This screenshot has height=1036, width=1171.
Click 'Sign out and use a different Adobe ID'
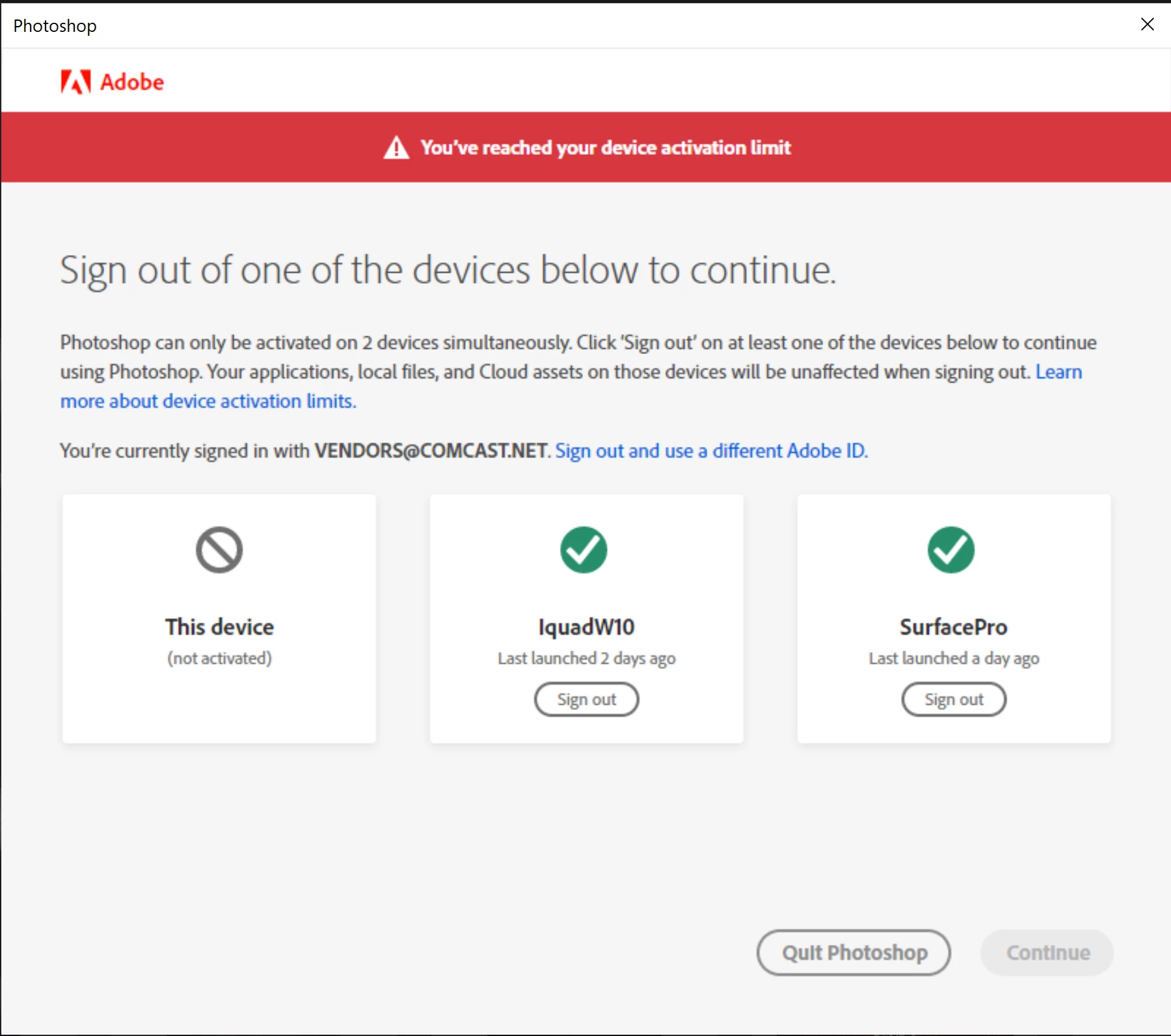click(x=712, y=450)
